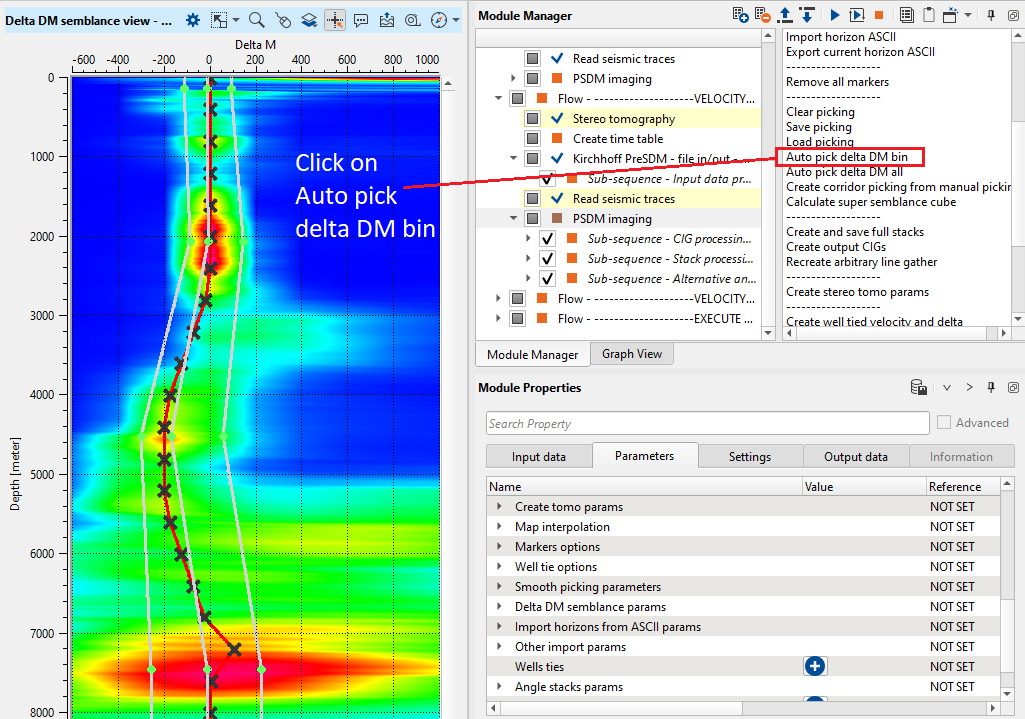The width and height of the screenshot is (1025, 719).
Task: Uncheck Sub-sequence CIG processing checkbox
Action: pyautogui.click(x=547, y=239)
